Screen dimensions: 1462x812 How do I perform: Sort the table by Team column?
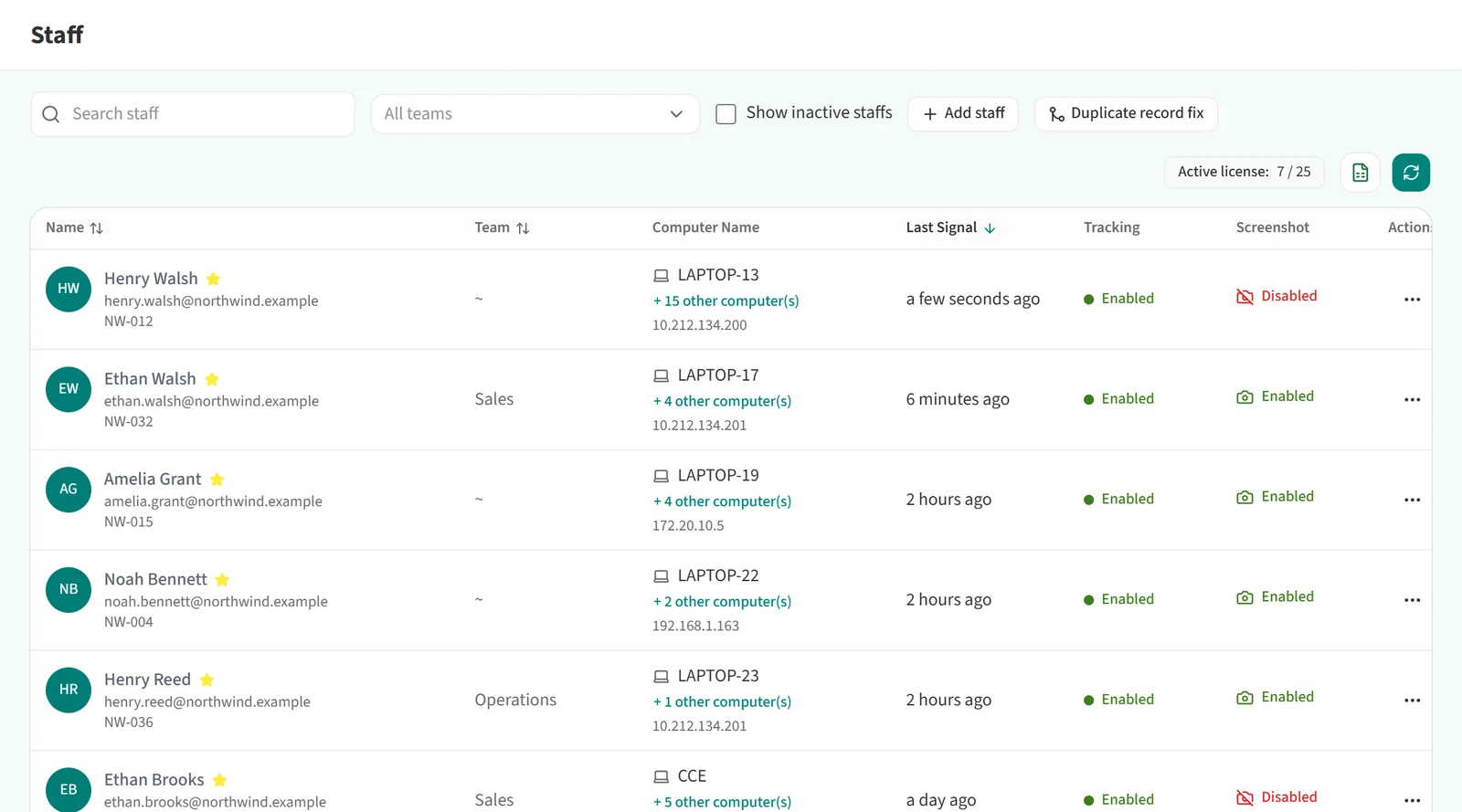pos(502,227)
